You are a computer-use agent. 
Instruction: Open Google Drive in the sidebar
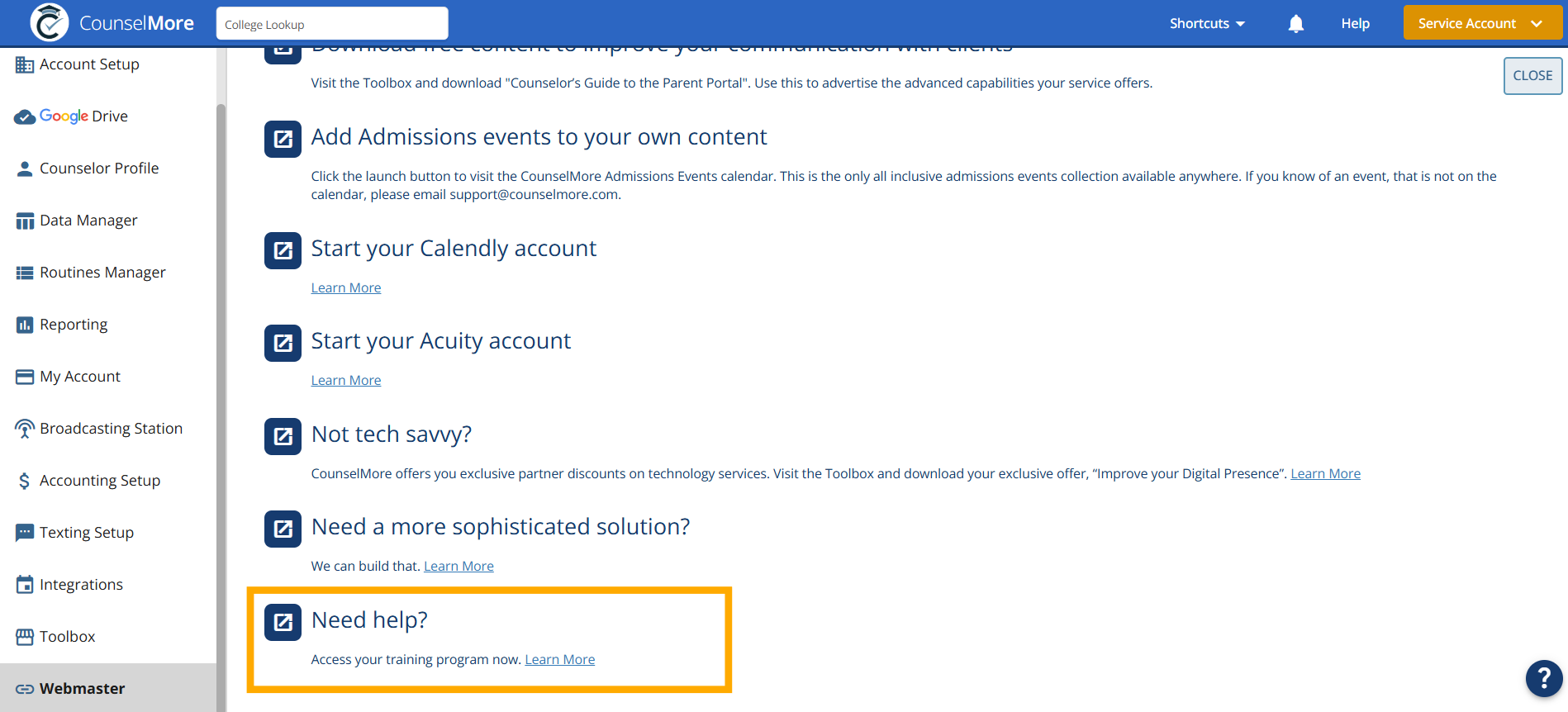point(83,116)
